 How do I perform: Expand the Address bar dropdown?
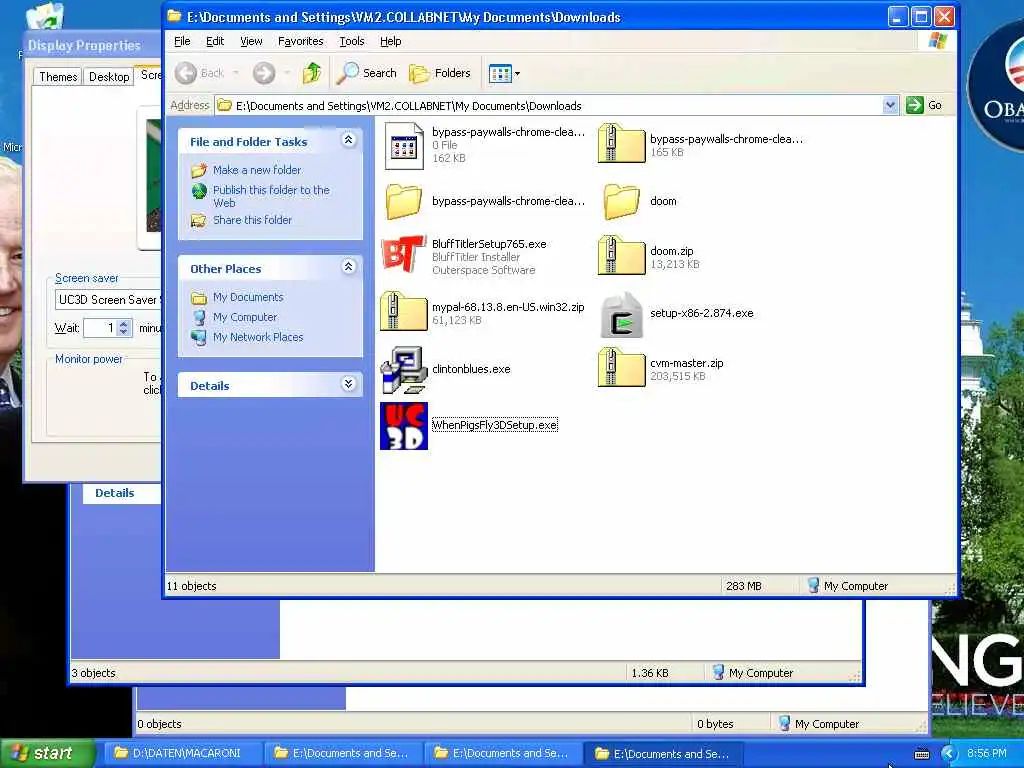(x=889, y=105)
